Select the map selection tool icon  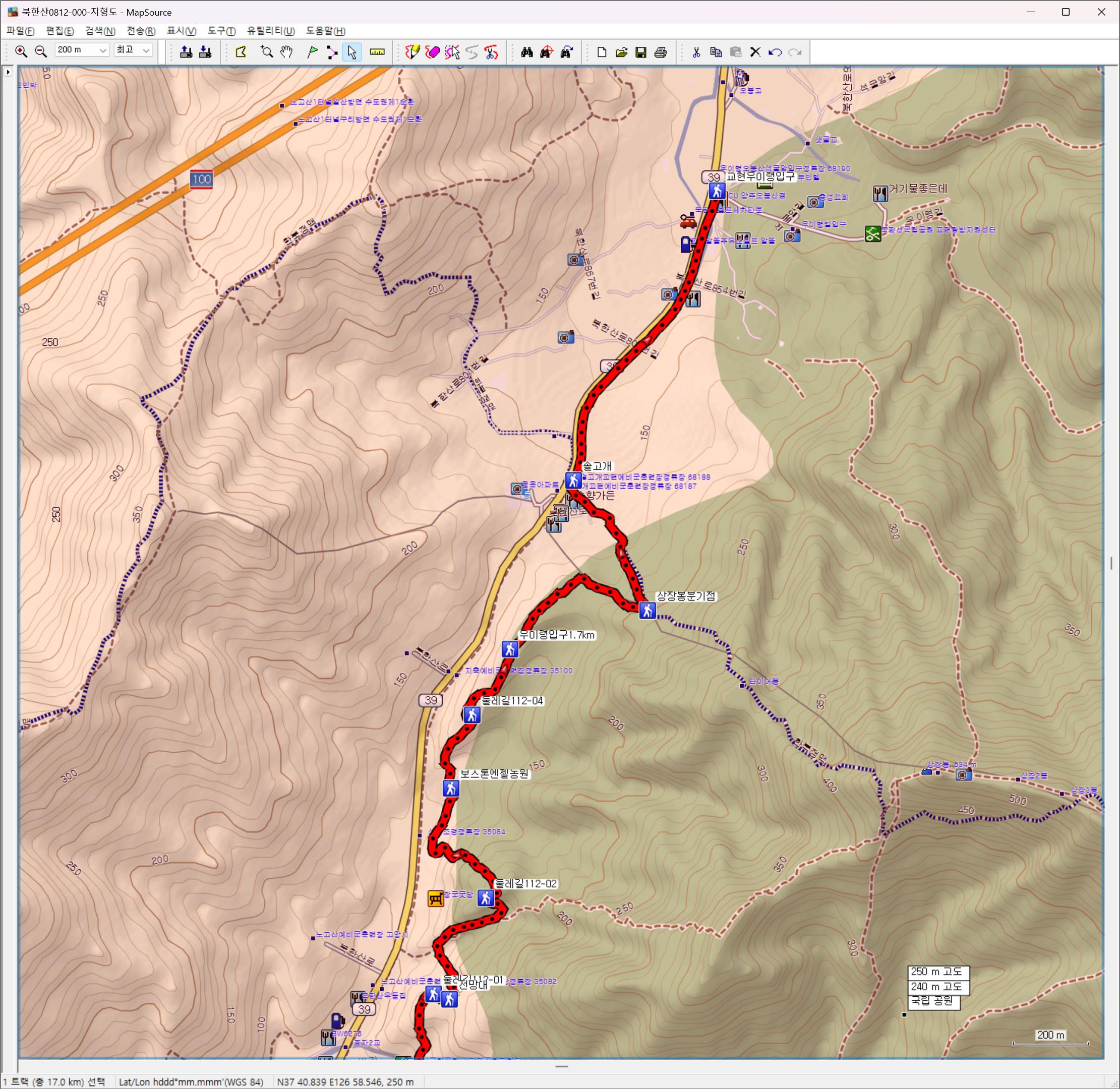tap(241, 52)
